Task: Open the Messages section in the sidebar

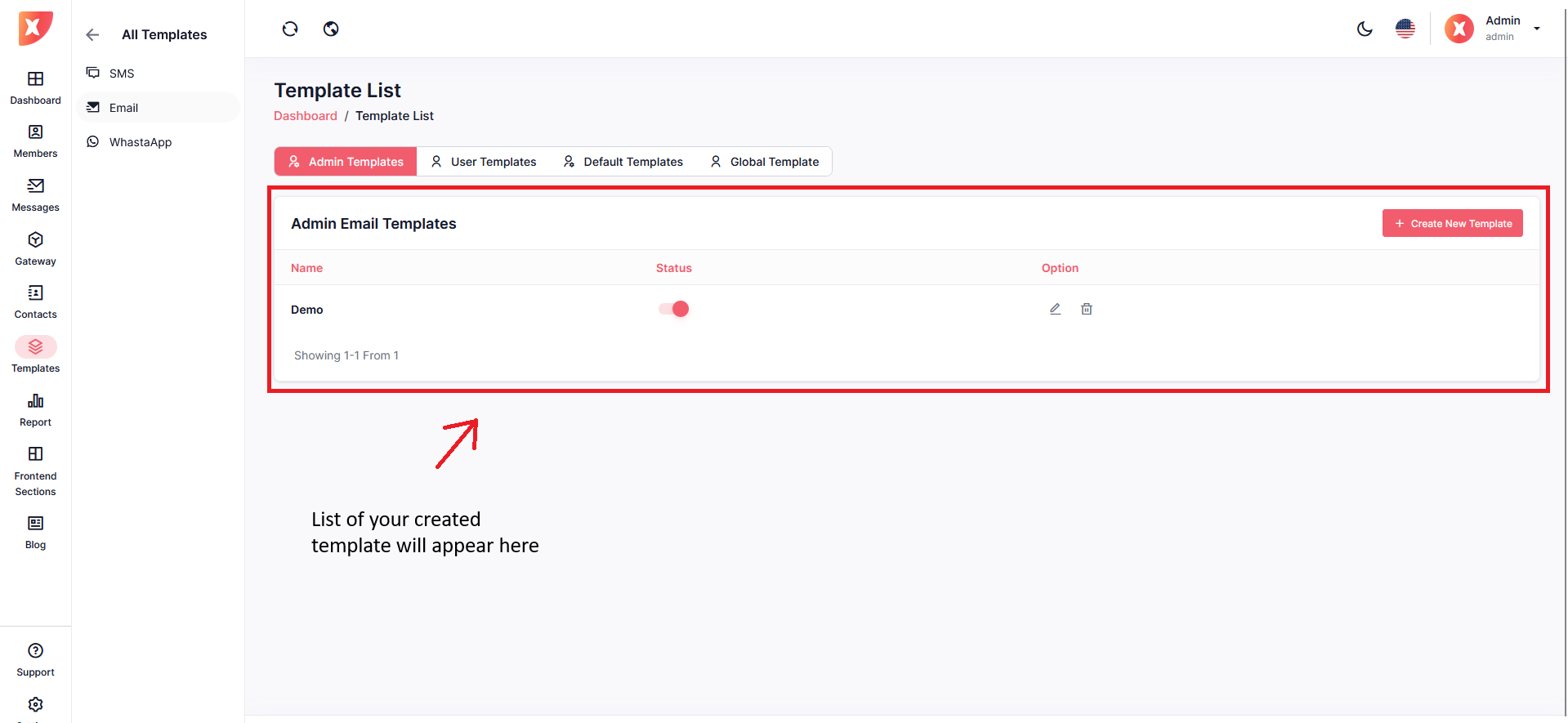Action: [x=35, y=194]
